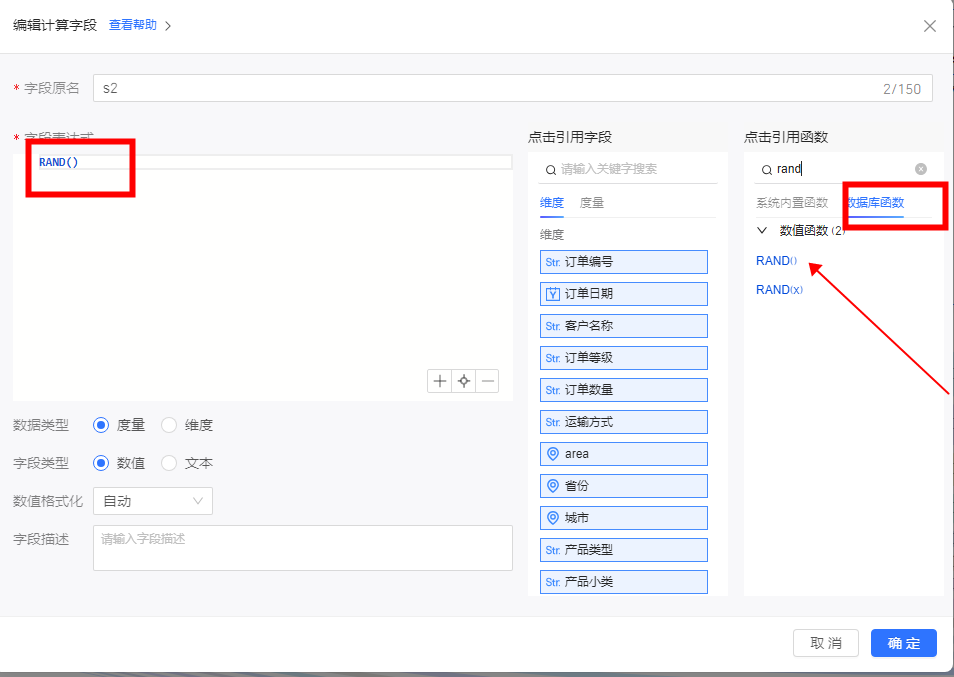The width and height of the screenshot is (954, 677).
Task: Click the calendar icon beside 订单日期
Action: pyautogui.click(x=552, y=294)
